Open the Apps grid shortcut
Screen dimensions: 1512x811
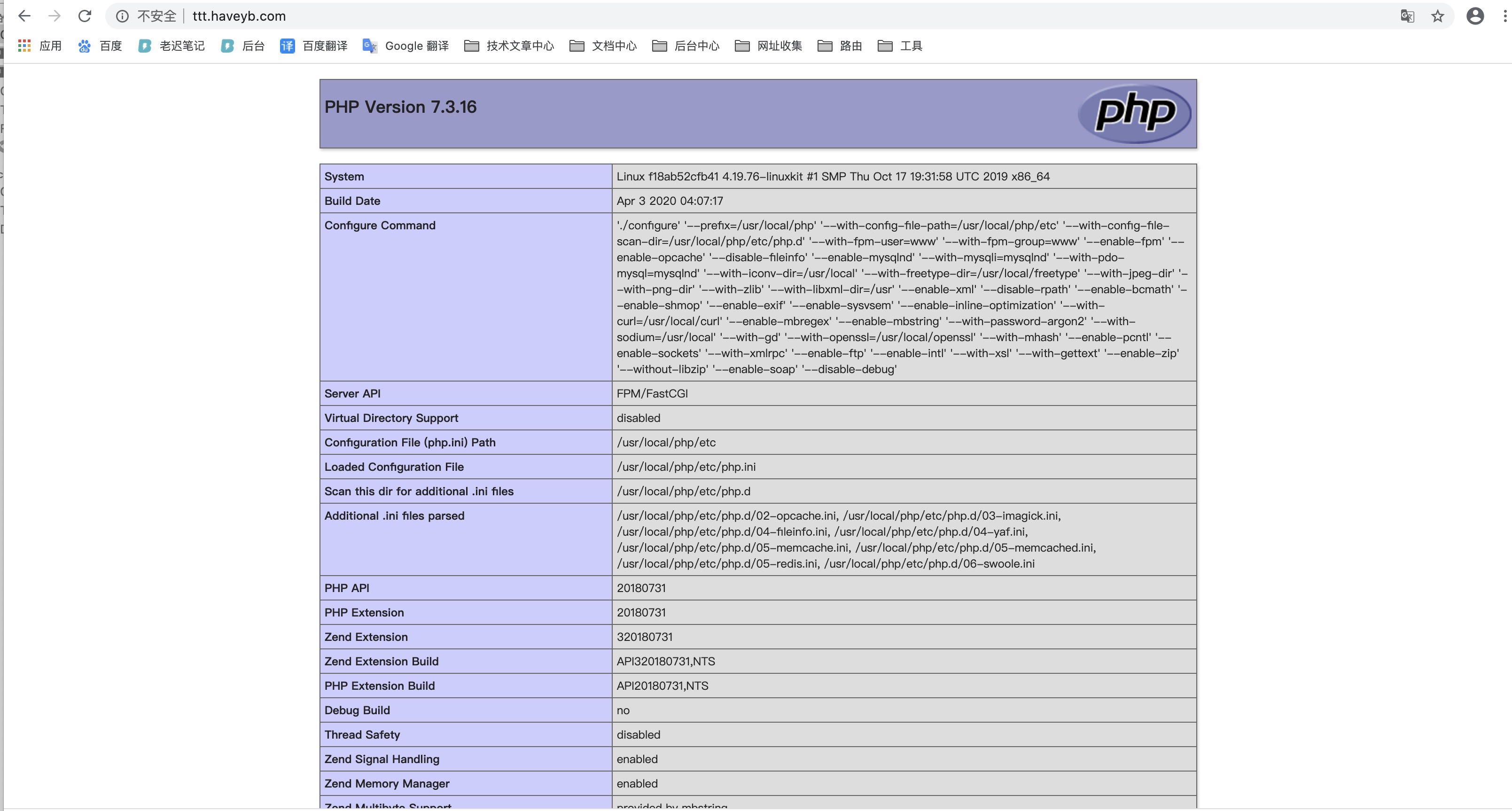[x=39, y=46]
